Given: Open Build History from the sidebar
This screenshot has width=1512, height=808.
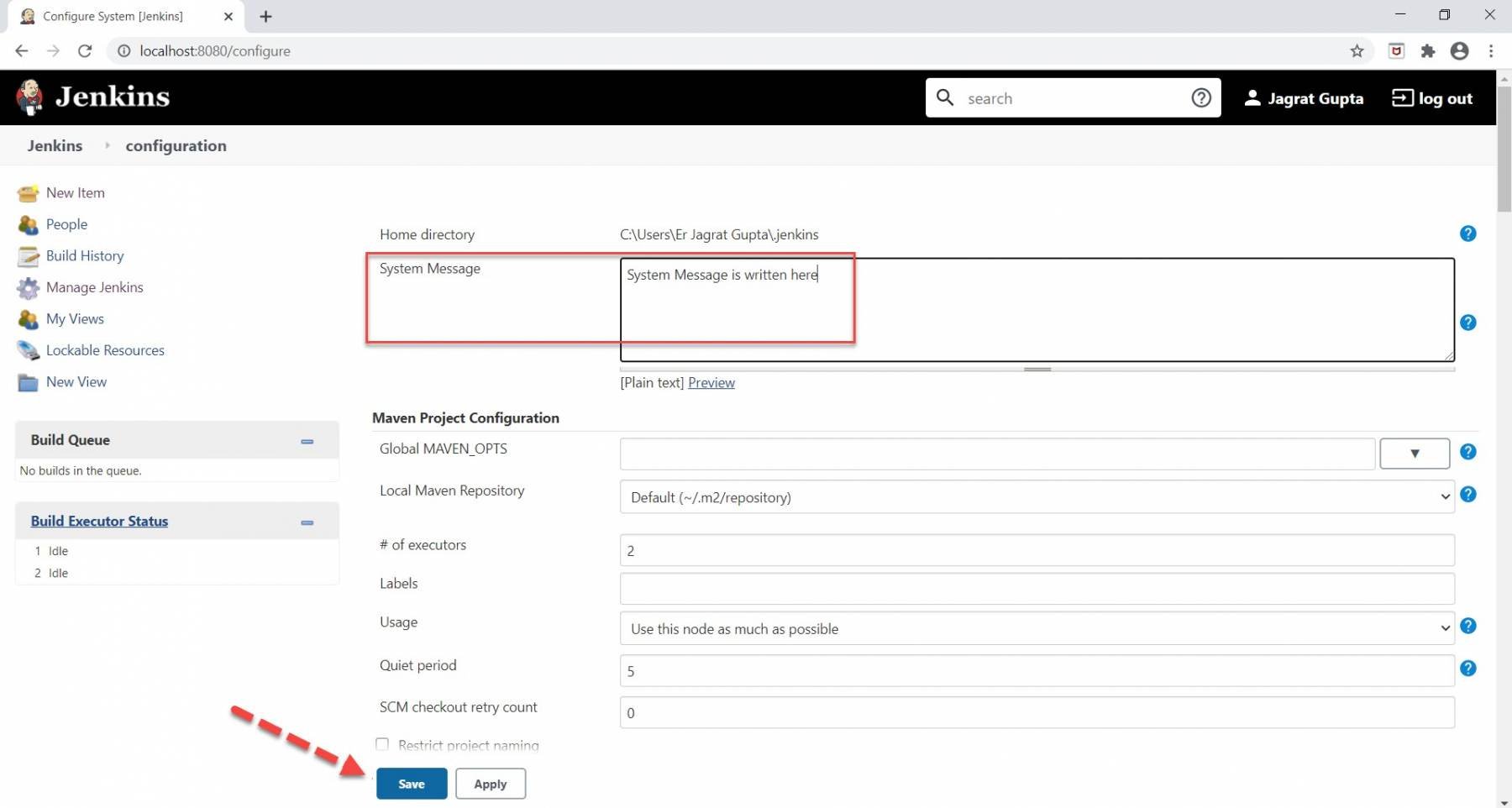Looking at the screenshot, I should 28,256.
